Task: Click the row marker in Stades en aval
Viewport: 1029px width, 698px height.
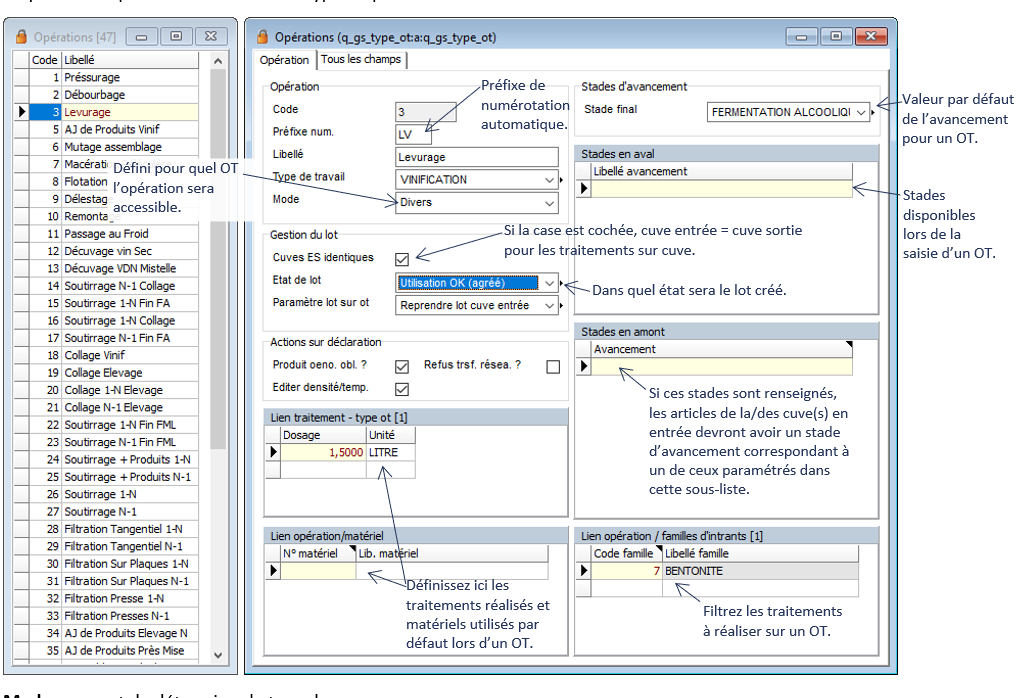Action: (585, 188)
